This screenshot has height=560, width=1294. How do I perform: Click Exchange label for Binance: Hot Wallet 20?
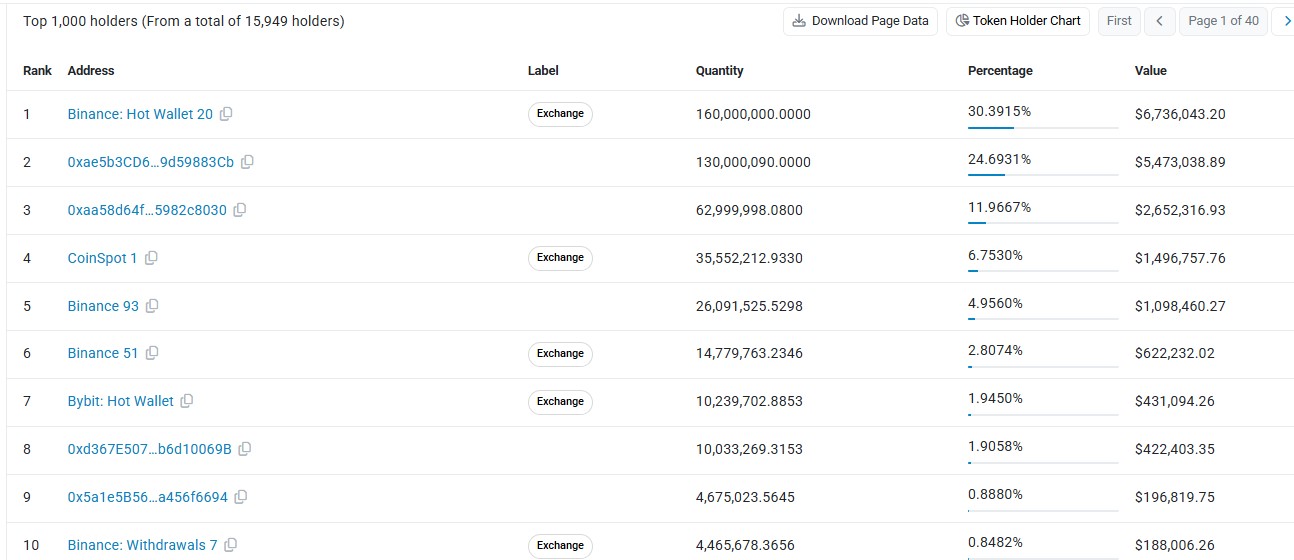(x=560, y=114)
